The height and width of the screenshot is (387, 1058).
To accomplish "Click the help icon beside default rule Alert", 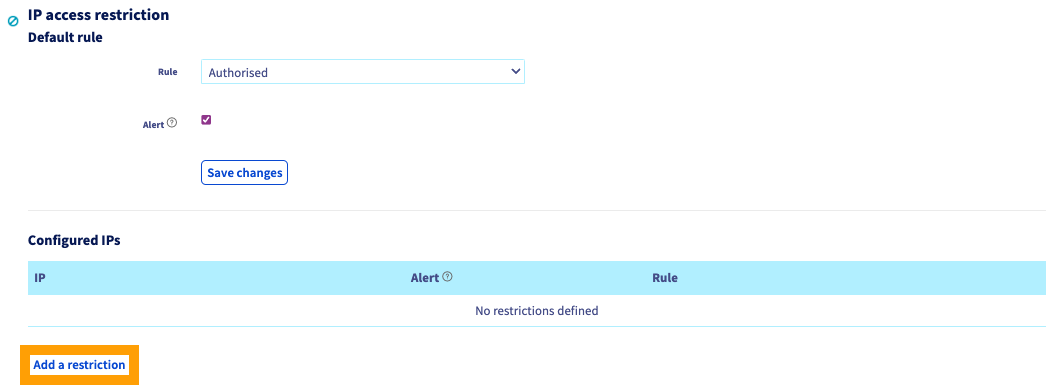I will [172, 123].
